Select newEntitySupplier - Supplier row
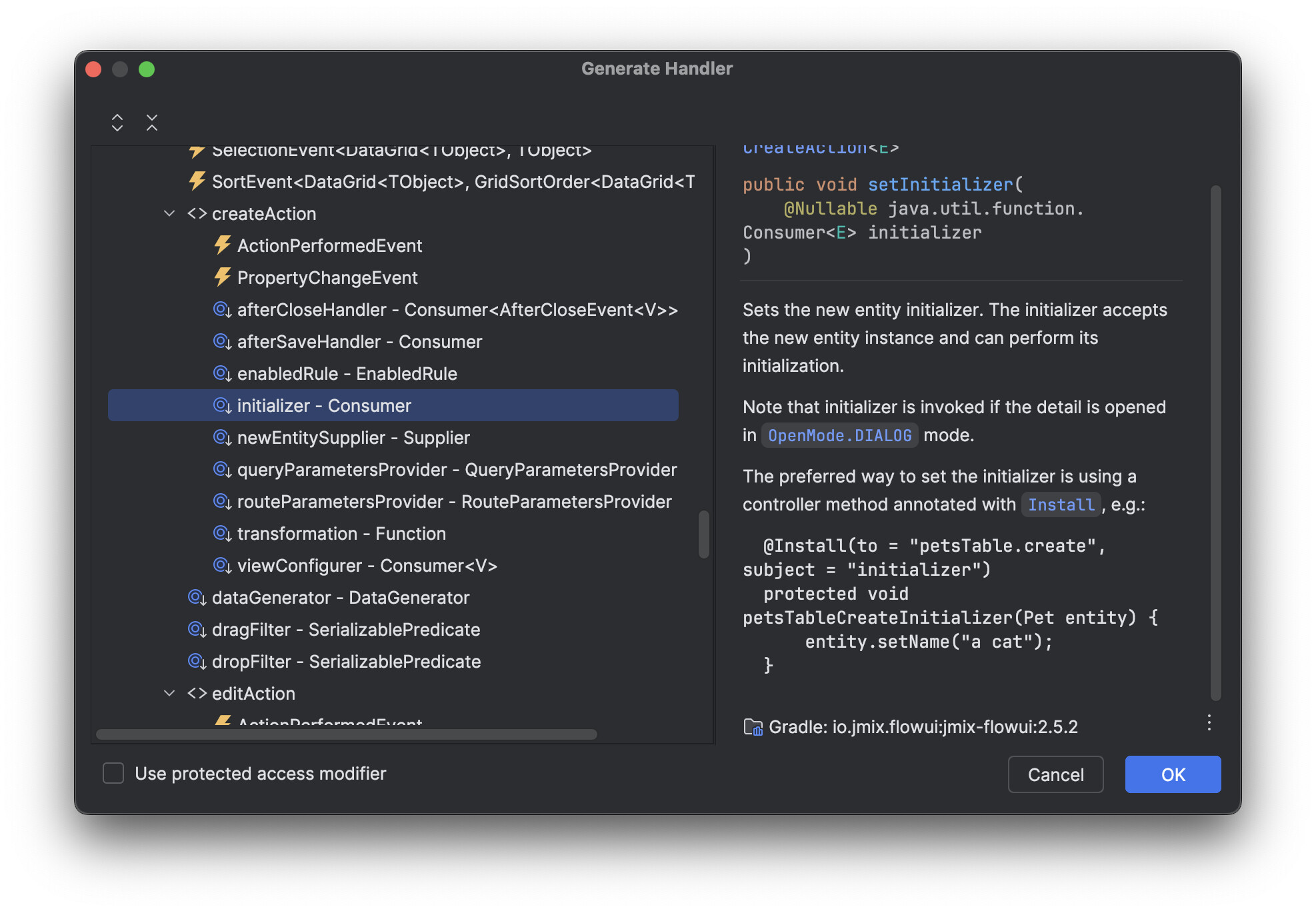The height and width of the screenshot is (913, 1316). [393, 438]
